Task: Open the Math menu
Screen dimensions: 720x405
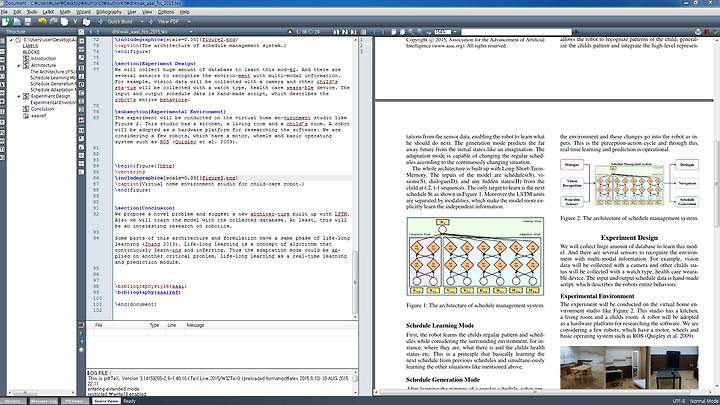Action: point(65,12)
